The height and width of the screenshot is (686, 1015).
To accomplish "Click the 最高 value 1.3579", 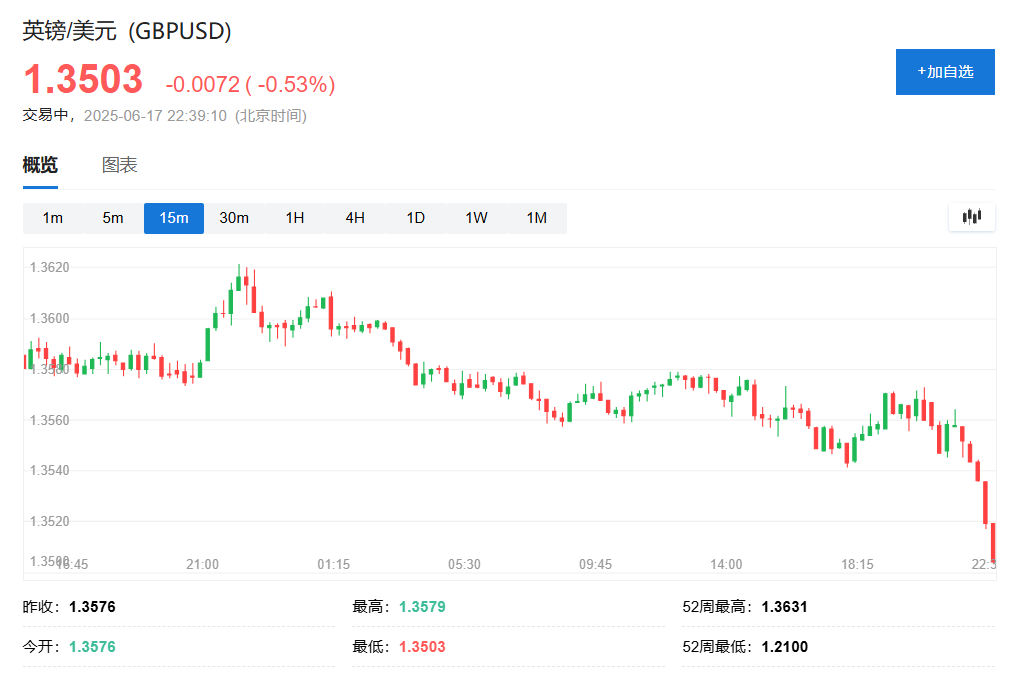I will [422, 607].
